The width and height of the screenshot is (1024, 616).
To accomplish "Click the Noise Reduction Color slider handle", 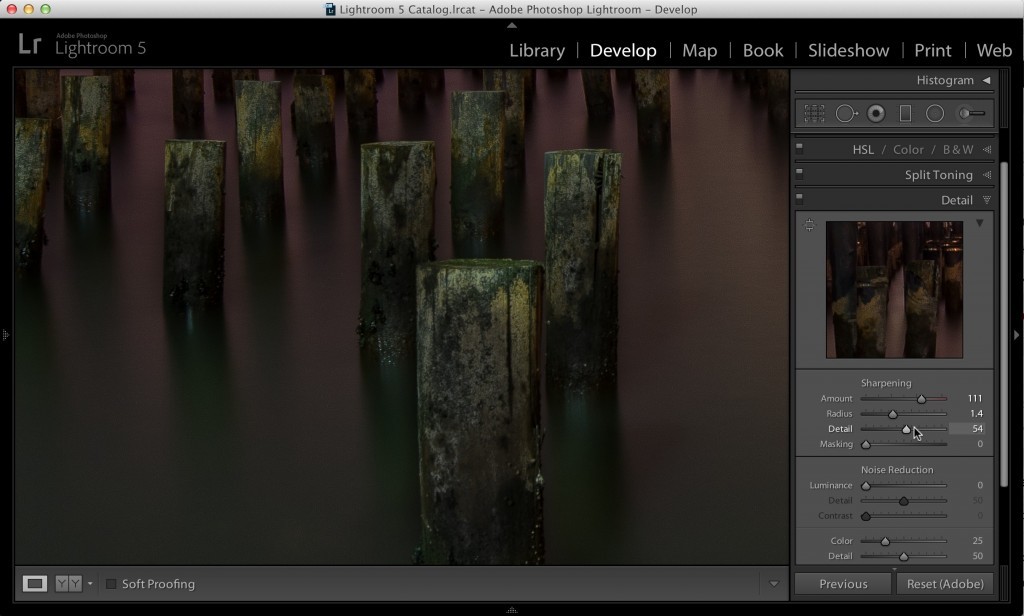I will (x=885, y=541).
